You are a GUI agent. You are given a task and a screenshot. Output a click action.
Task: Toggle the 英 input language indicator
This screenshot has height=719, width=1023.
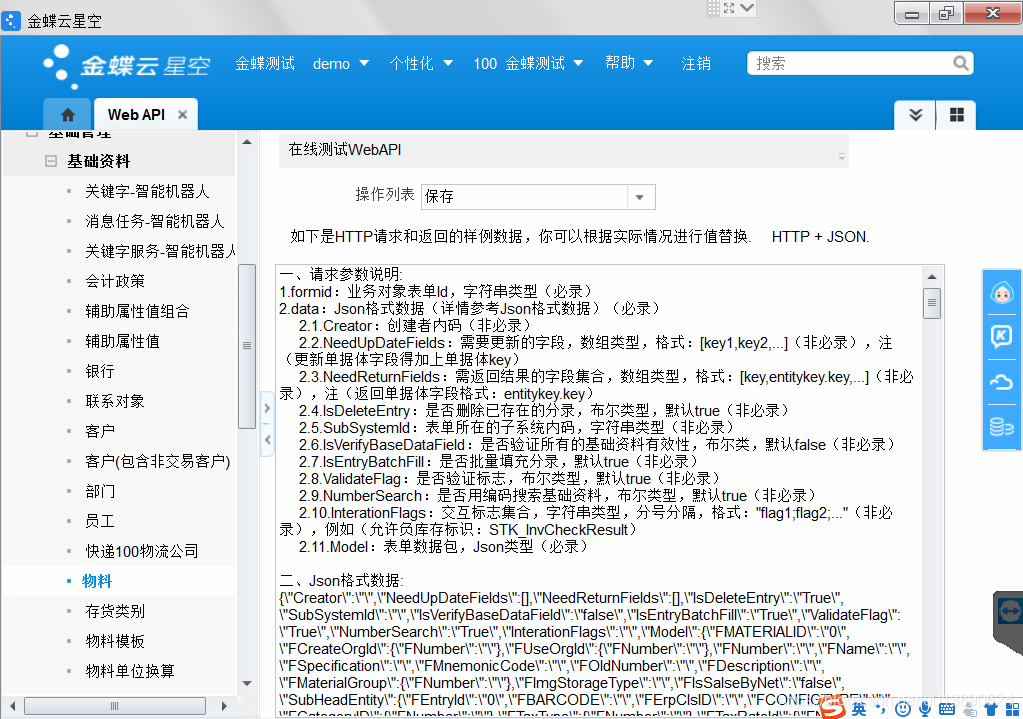click(859, 709)
